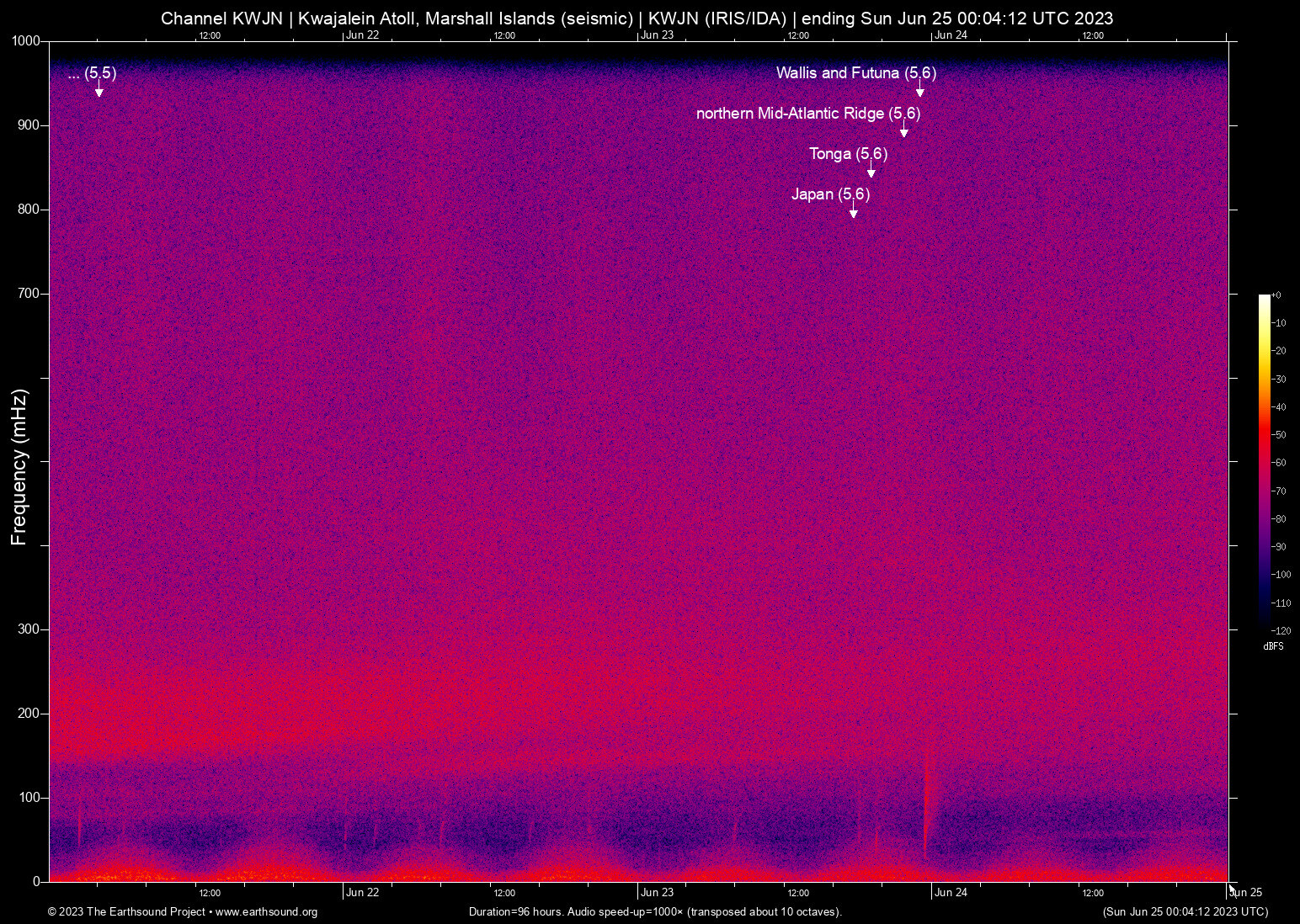Select the northern Mid-Atlantic Ridge (5.6) label
This screenshot has height=924, width=1300.
[807, 114]
